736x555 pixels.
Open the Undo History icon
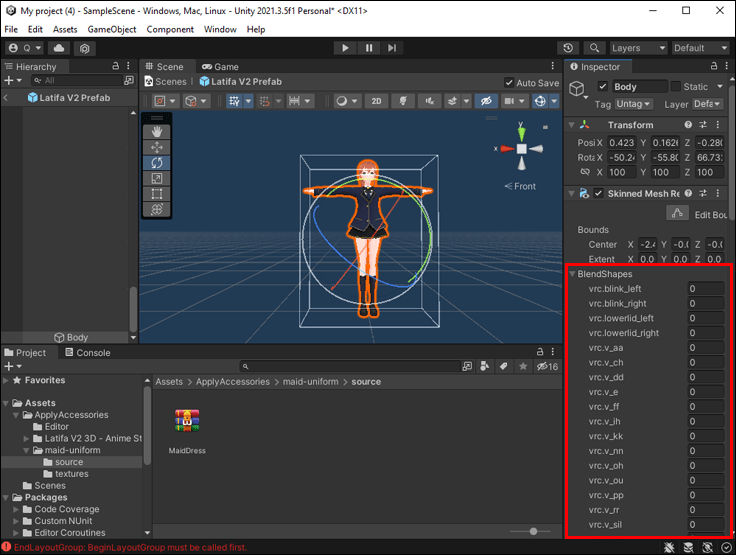[568, 48]
